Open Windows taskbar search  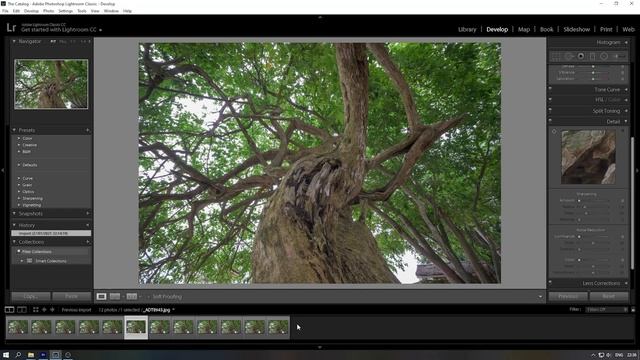tap(18, 355)
